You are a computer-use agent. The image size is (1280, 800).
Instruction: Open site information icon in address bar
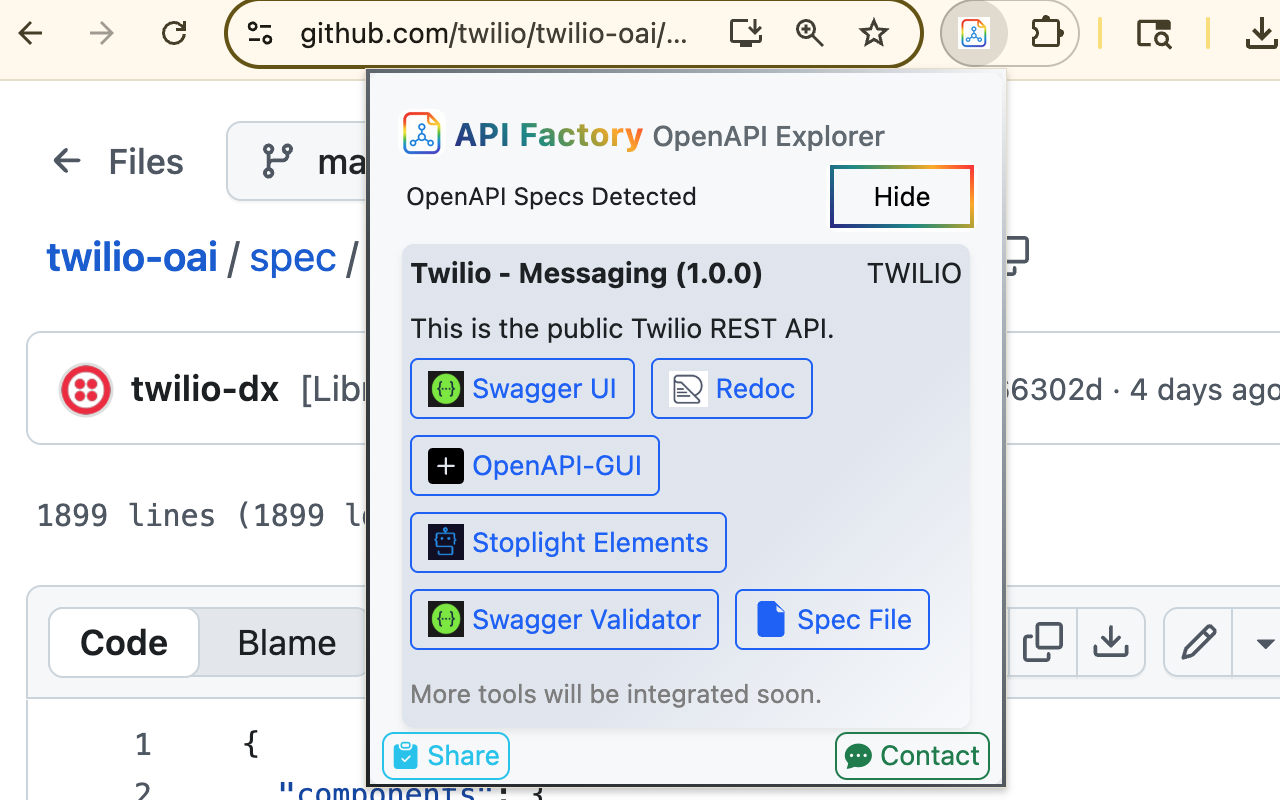coord(260,34)
